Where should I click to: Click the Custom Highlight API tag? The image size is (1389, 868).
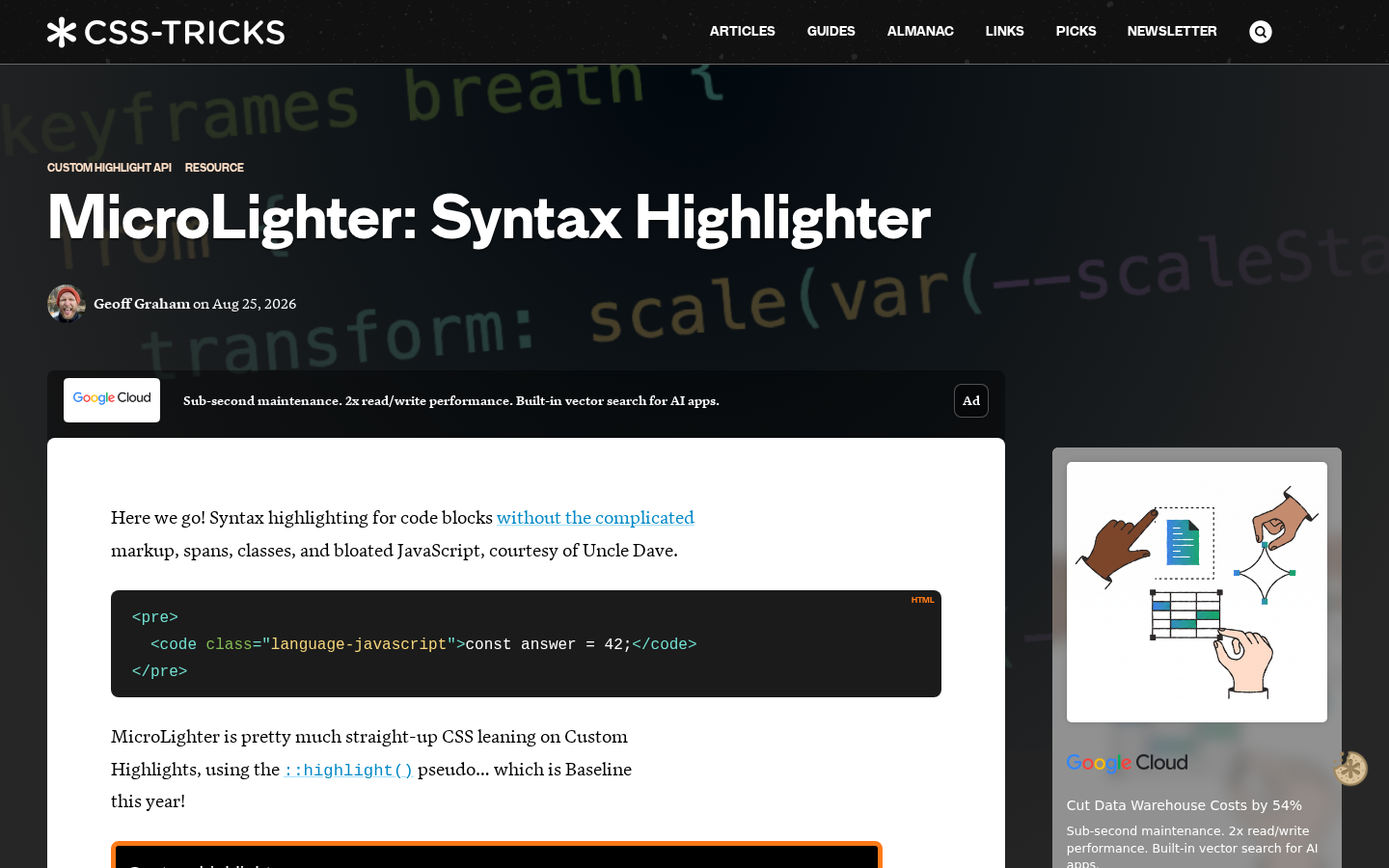coord(109,168)
